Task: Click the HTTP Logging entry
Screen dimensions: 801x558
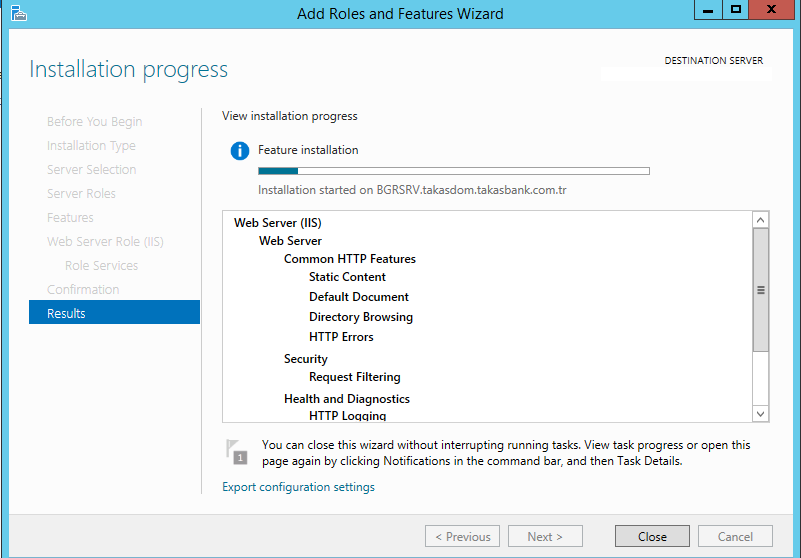Action: coord(347,415)
